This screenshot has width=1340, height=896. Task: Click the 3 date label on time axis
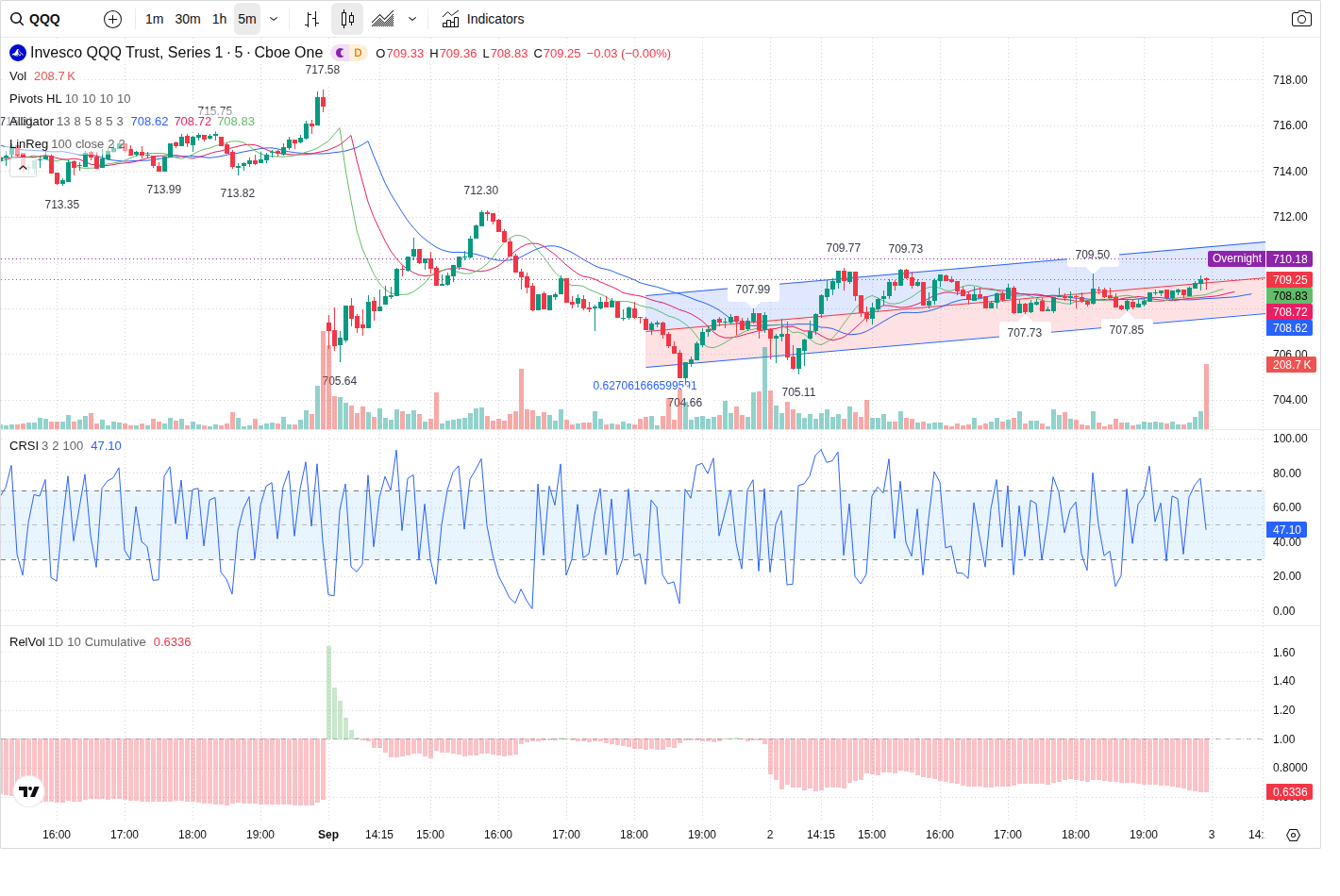1212,835
